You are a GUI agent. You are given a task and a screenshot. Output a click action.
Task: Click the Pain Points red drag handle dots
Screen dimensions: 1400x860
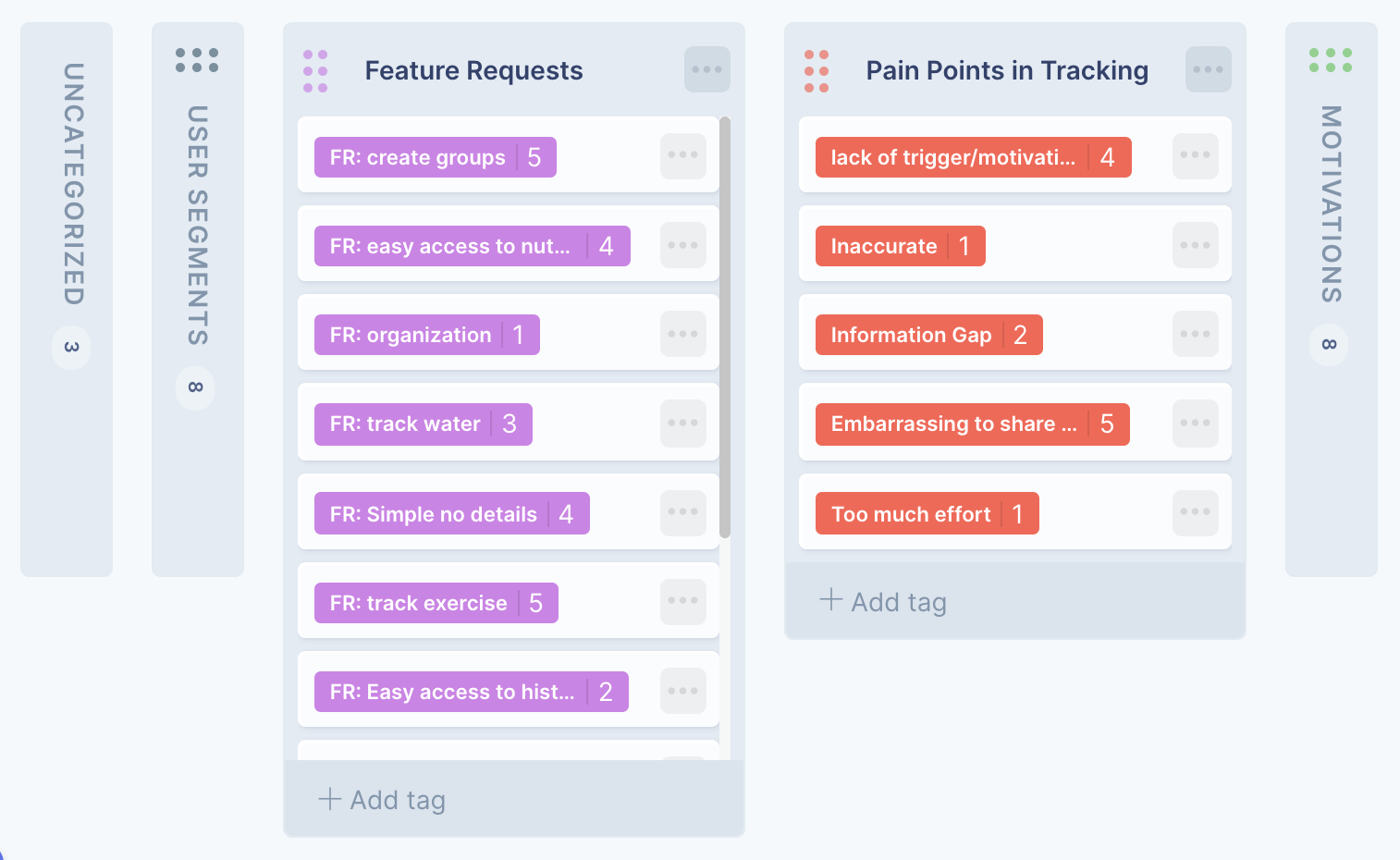817,71
